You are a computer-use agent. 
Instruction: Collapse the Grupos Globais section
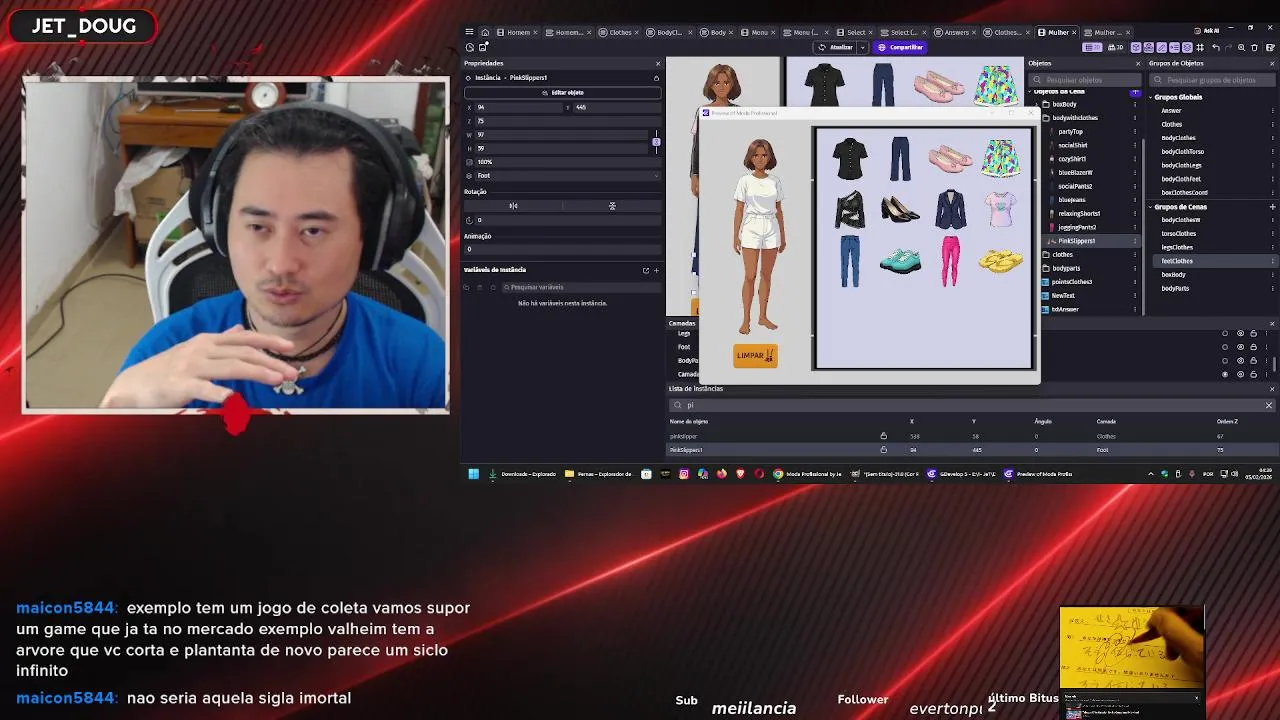(x=1150, y=97)
